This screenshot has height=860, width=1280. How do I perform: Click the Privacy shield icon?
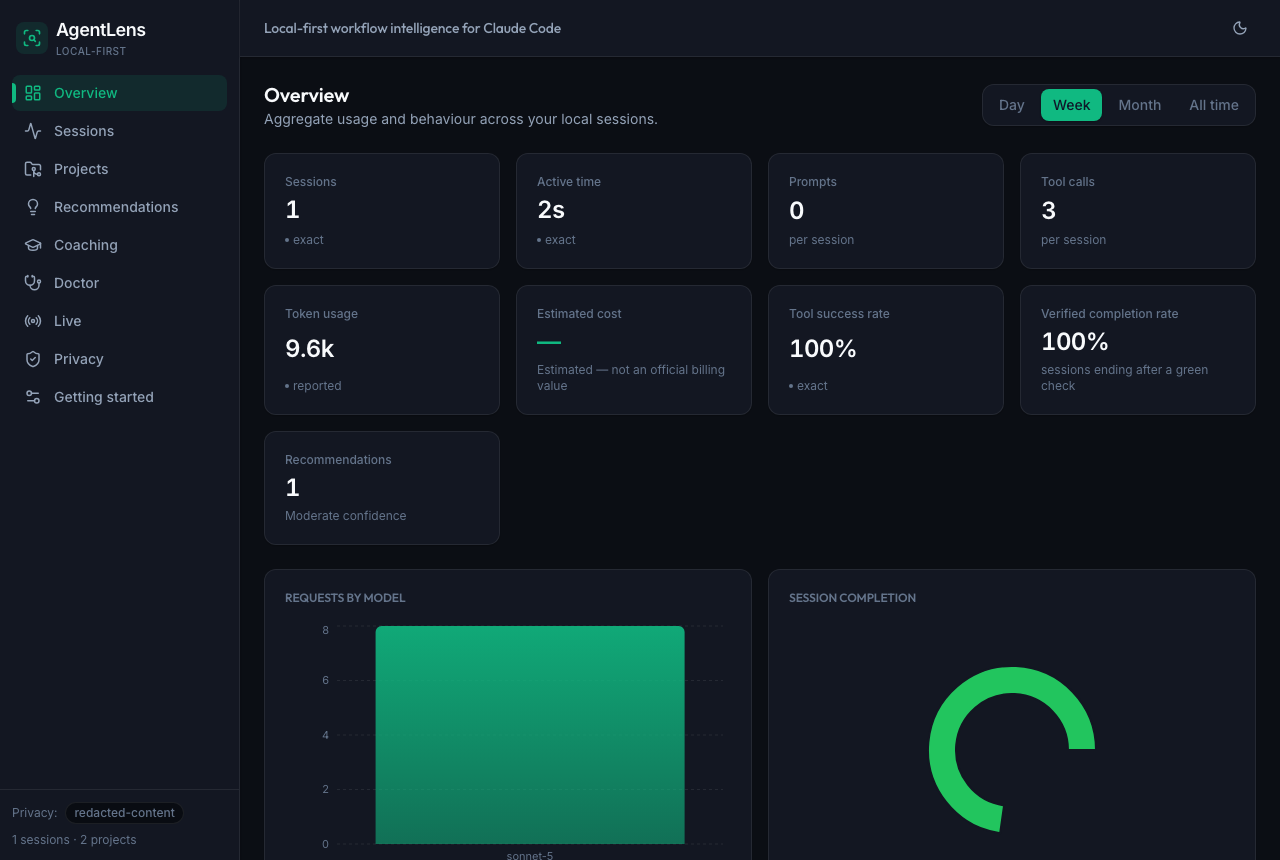pyautogui.click(x=33, y=359)
